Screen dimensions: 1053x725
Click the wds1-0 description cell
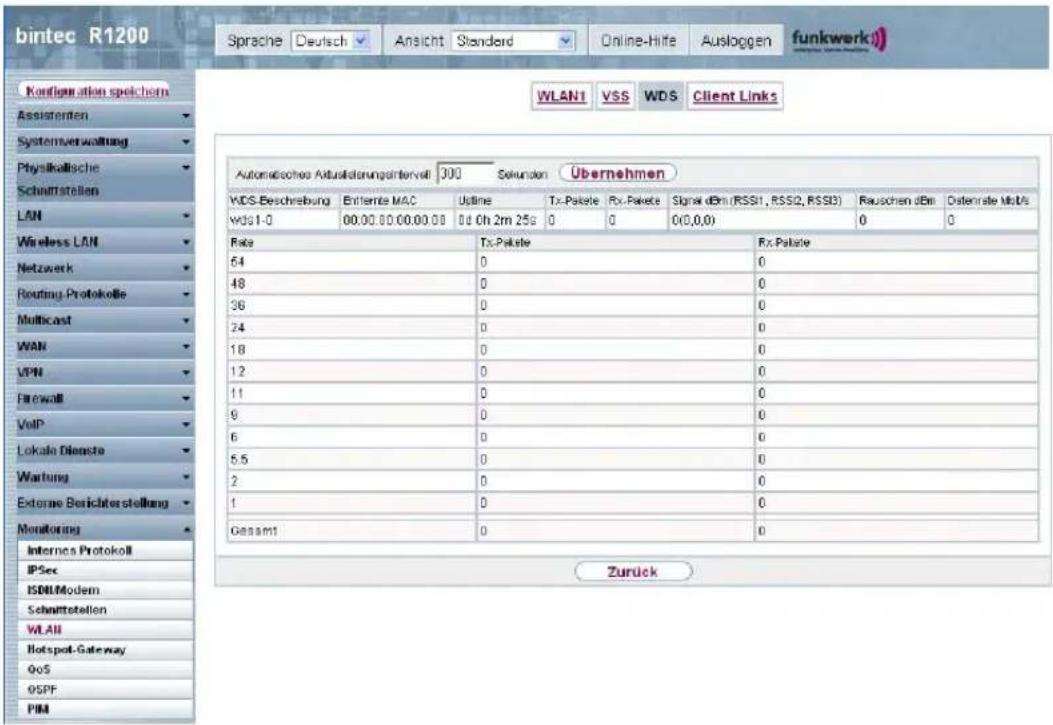click(283, 220)
